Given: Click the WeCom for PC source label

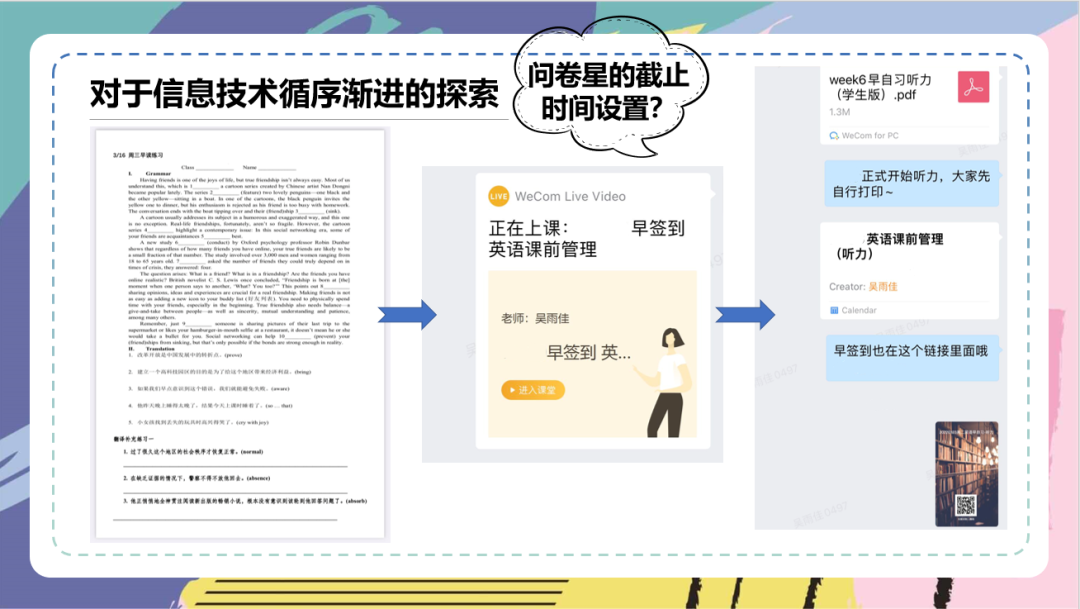Looking at the screenshot, I should pyautogui.click(x=870, y=136).
